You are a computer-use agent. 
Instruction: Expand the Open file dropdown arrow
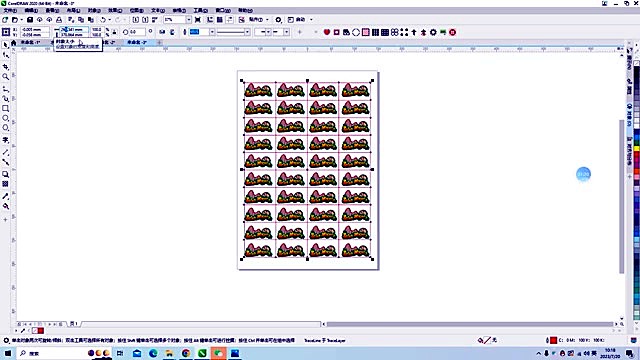click(x=21, y=20)
